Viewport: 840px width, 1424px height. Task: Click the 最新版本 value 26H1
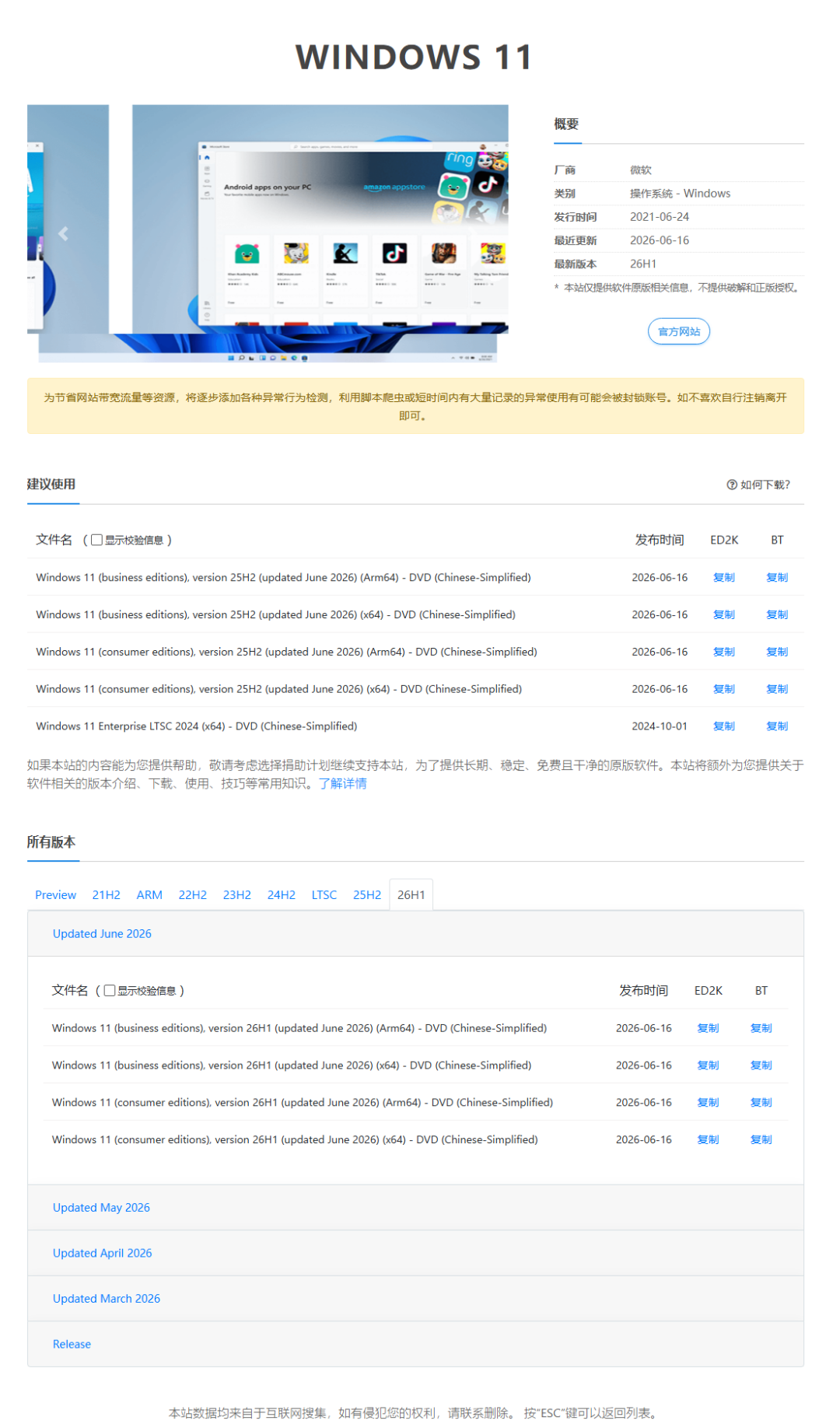pos(643,264)
